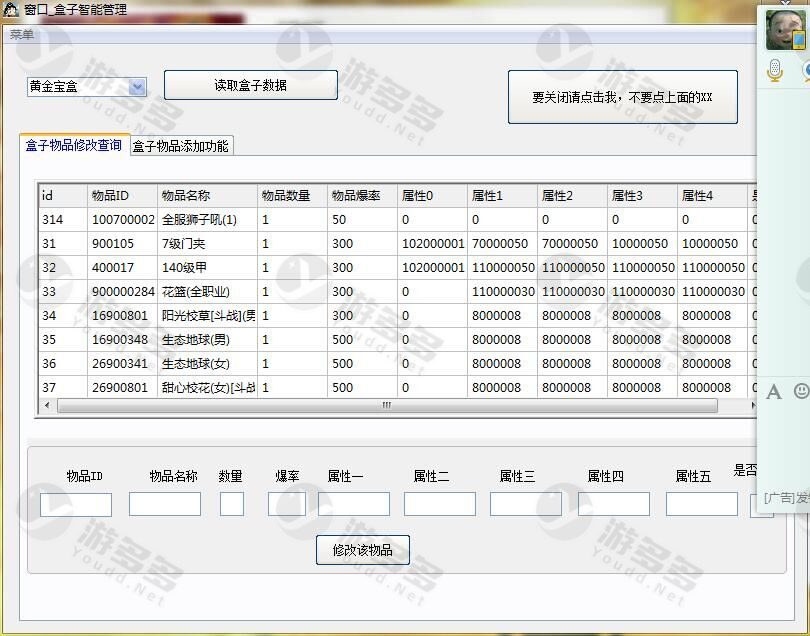Screen dimensions: 810x636
Task: Click the user avatar picture
Action: (x=786, y=29)
